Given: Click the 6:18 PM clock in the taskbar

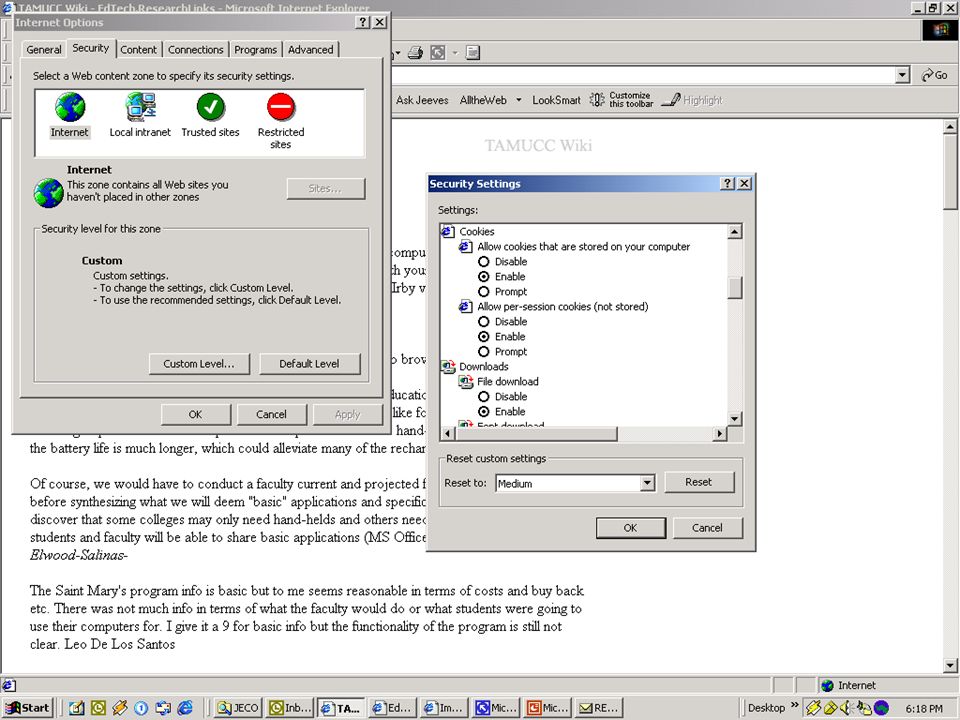Looking at the screenshot, I should tap(924, 708).
